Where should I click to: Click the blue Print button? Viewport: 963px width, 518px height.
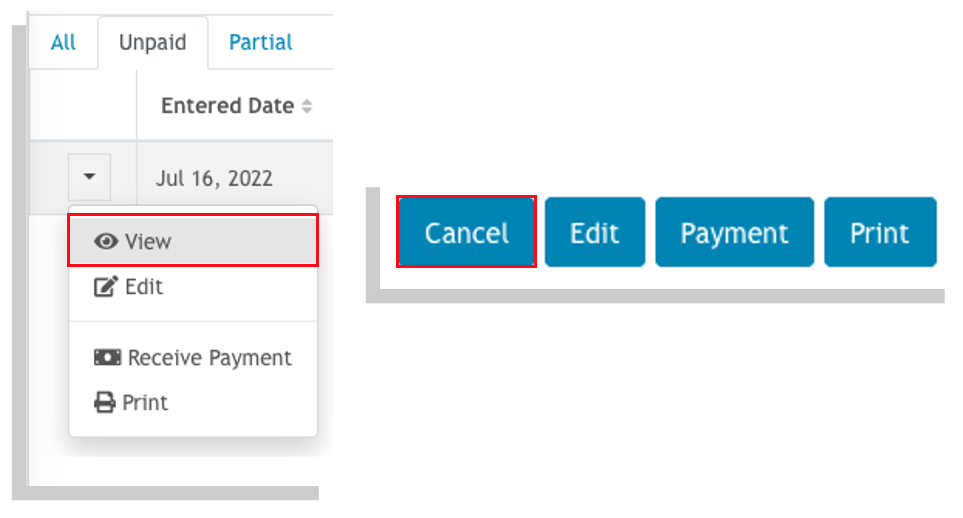[x=880, y=232]
